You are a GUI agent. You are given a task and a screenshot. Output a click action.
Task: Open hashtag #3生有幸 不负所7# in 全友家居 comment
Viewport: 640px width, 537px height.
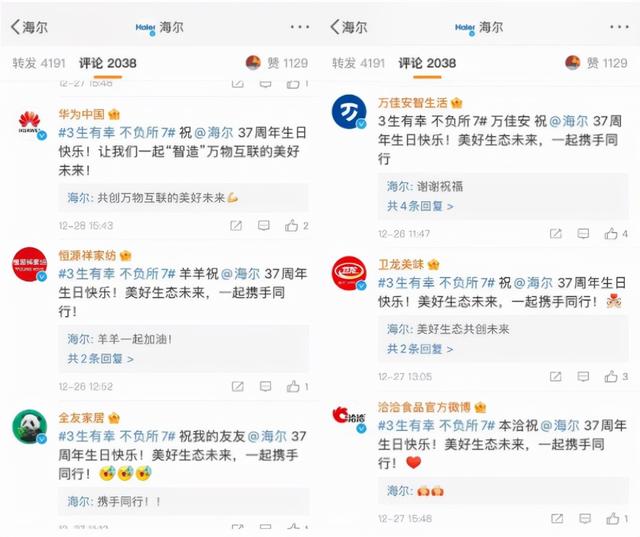coord(117,436)
